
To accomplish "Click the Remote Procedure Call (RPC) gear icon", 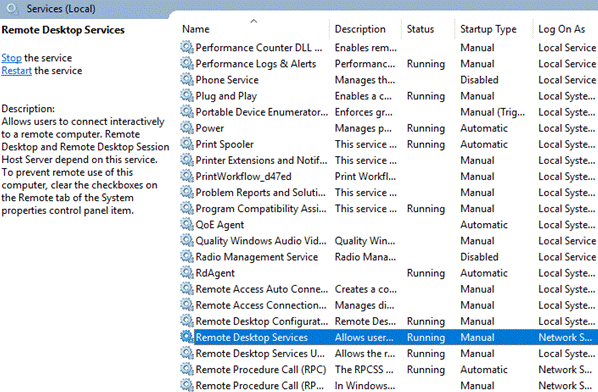I will click(x=187, y=369).
